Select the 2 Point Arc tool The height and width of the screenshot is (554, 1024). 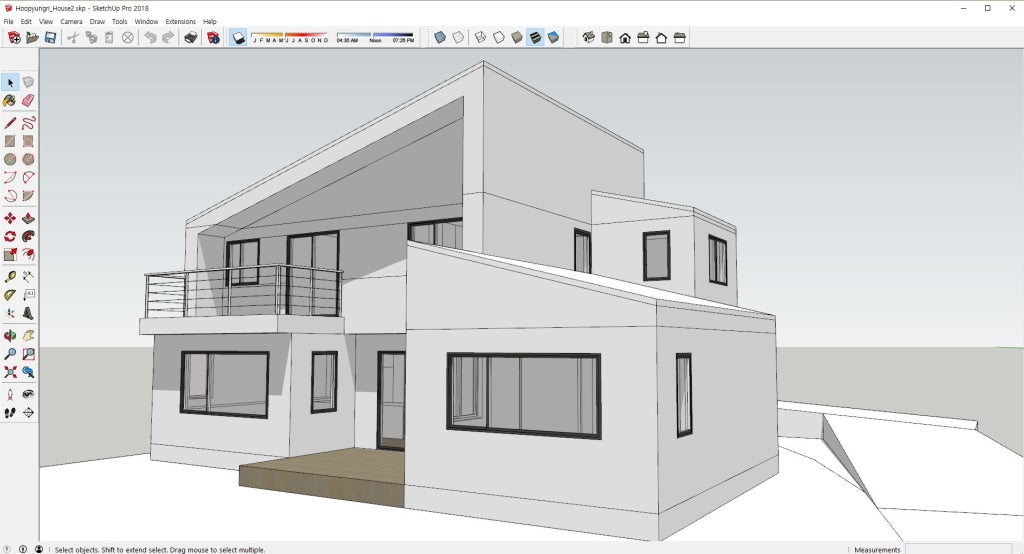point(28,178)
